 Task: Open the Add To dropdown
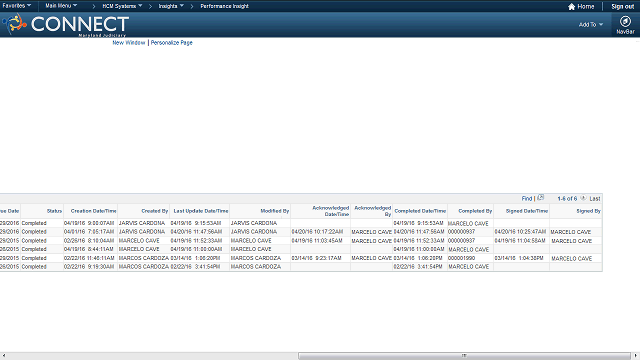591,24
